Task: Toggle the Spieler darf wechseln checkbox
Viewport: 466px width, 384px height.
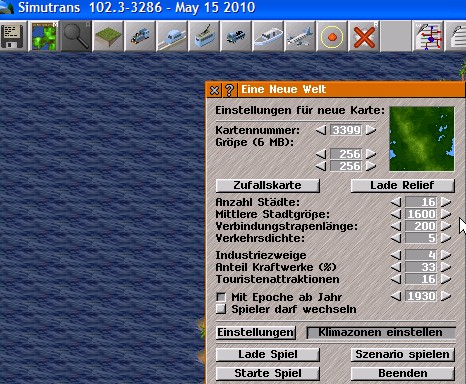Action: [x=221, y=309]
